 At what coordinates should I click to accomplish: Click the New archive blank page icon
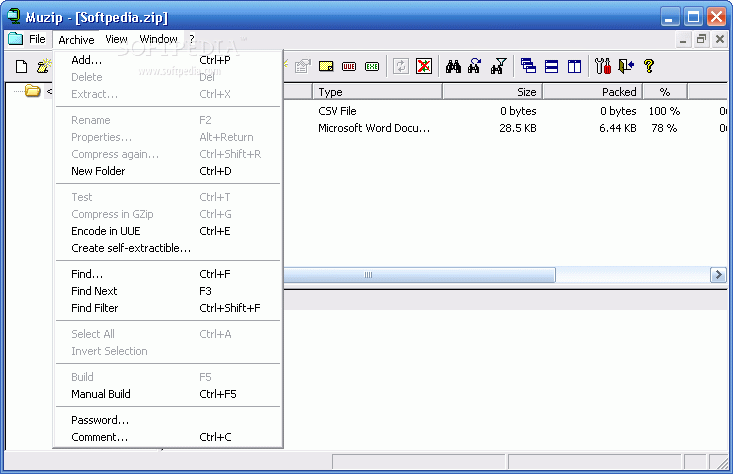22,66
